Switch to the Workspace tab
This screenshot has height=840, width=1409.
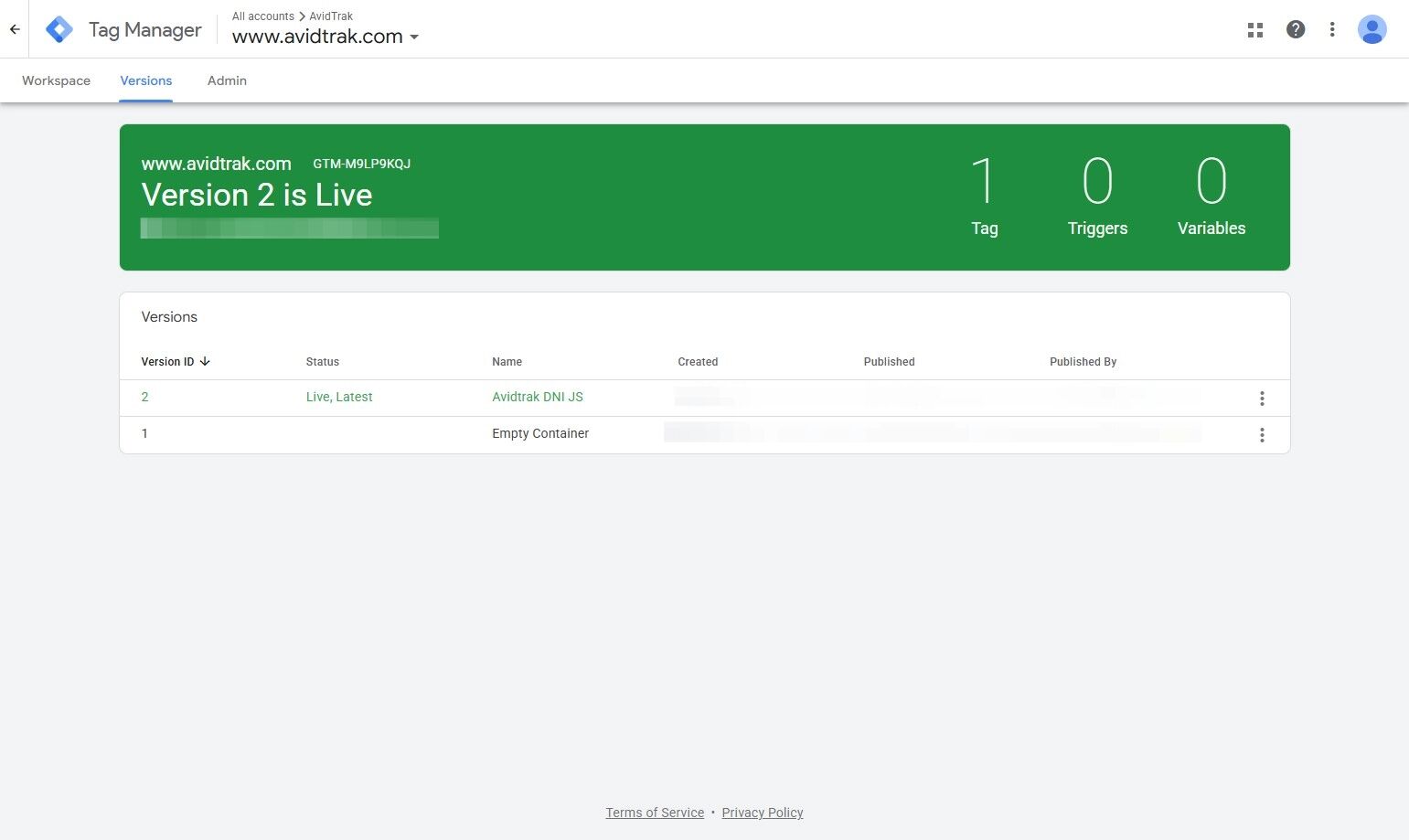(x=56, y=80)
